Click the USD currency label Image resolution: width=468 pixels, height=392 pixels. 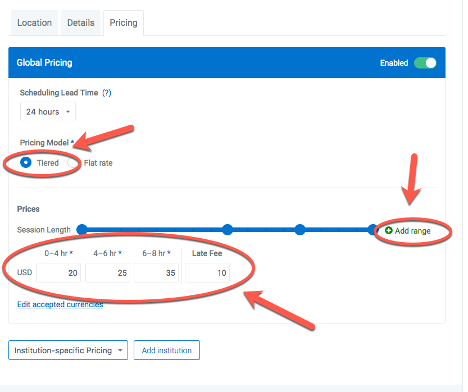25,272
